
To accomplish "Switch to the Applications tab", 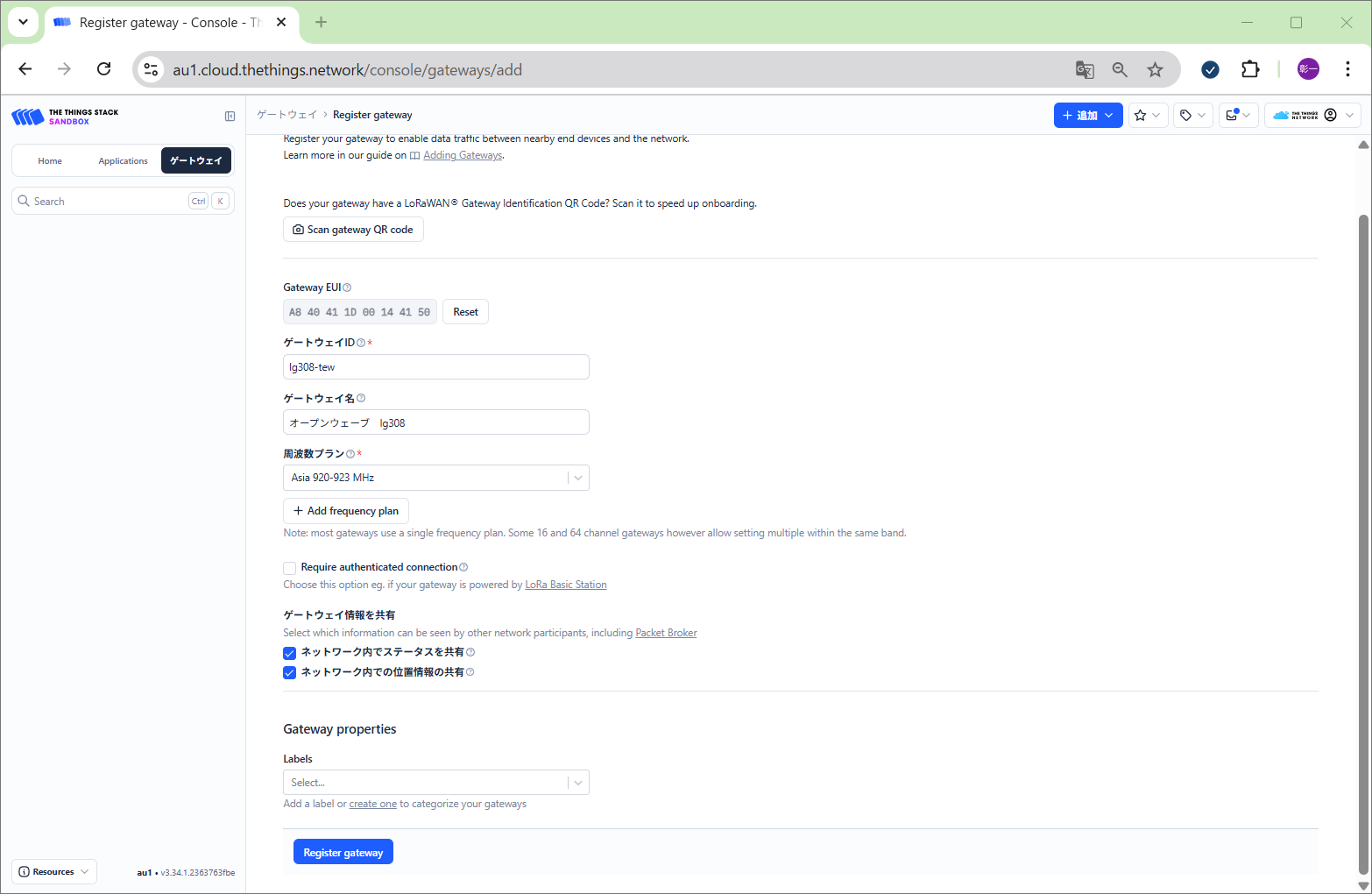I will tap(123, 161).
